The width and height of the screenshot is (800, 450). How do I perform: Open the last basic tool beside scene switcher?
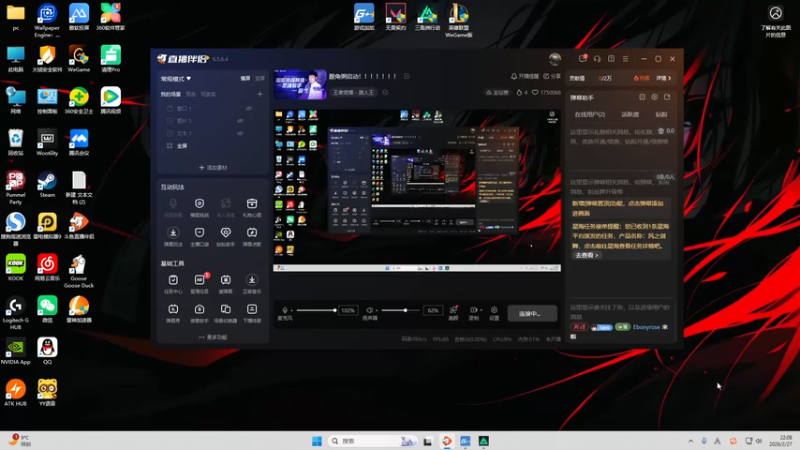coord(252,313)
